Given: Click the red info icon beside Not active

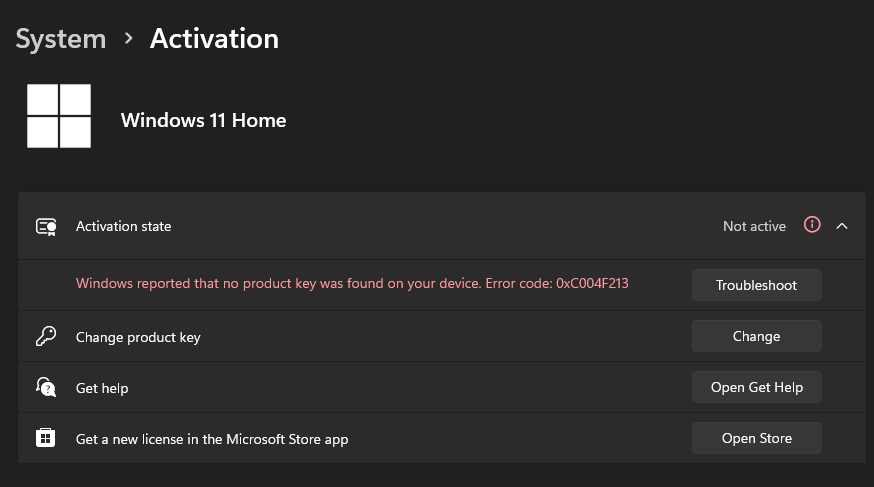Looking at the screenshot, I should (x=812, y=225).
